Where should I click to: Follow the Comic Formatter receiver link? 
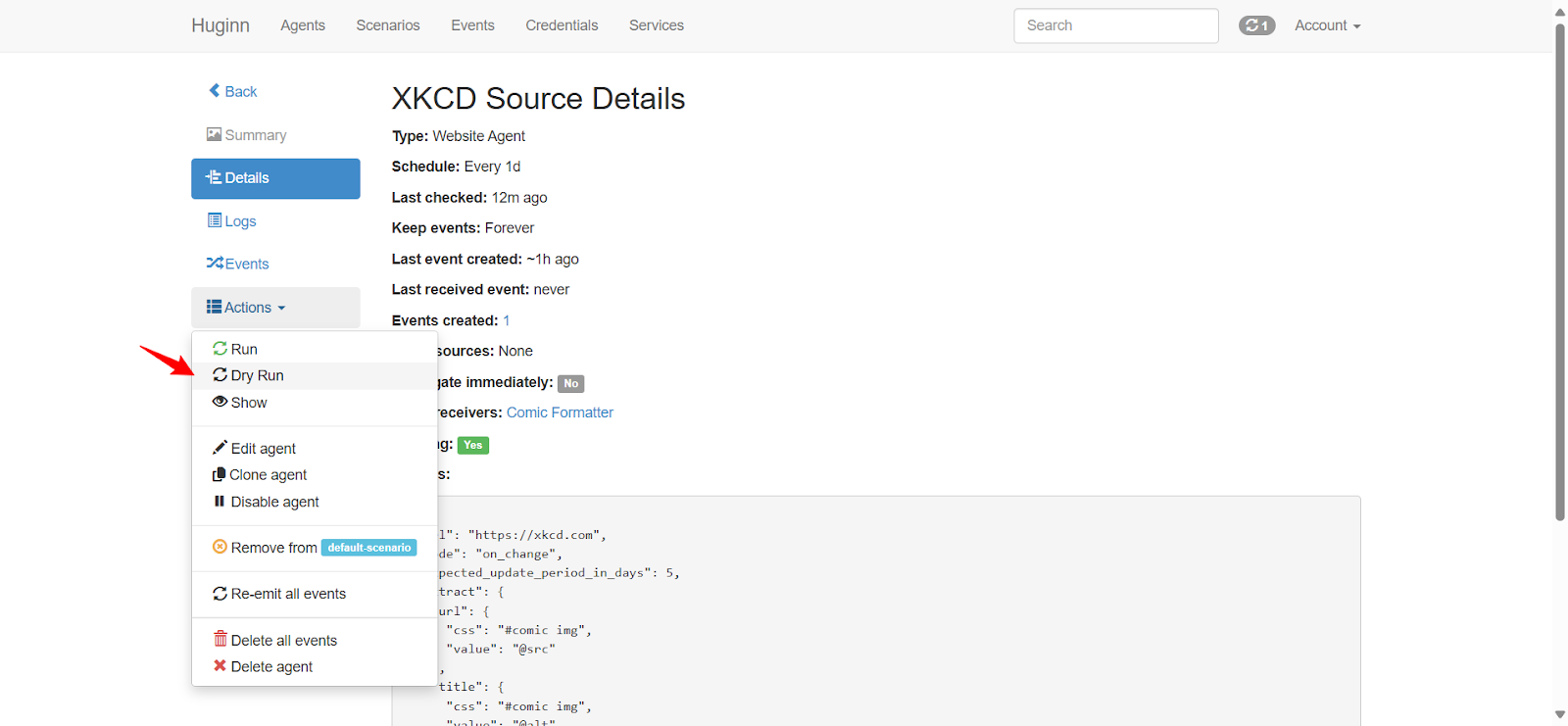tap(560, 412)
